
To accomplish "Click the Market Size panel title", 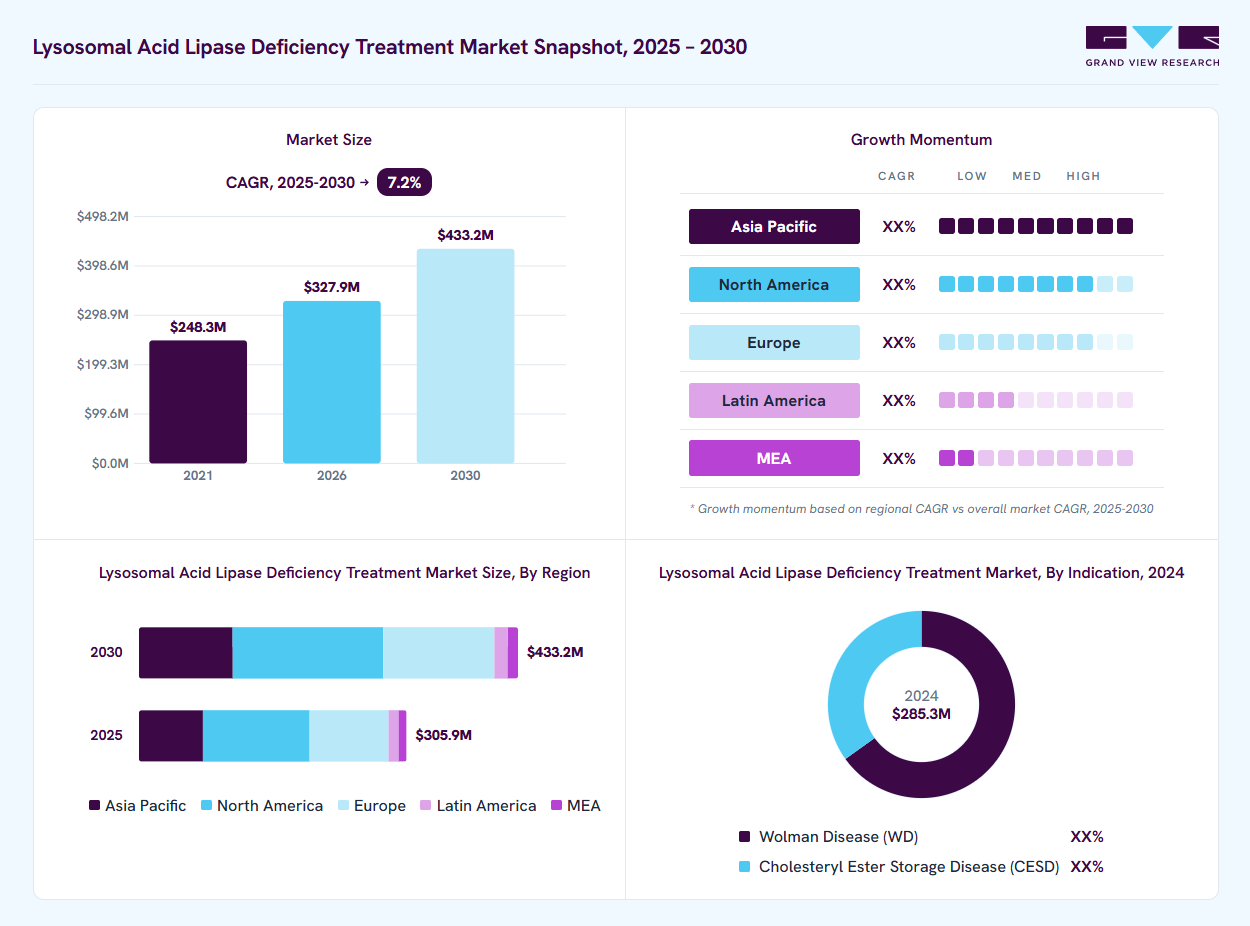I will point(329,140).
